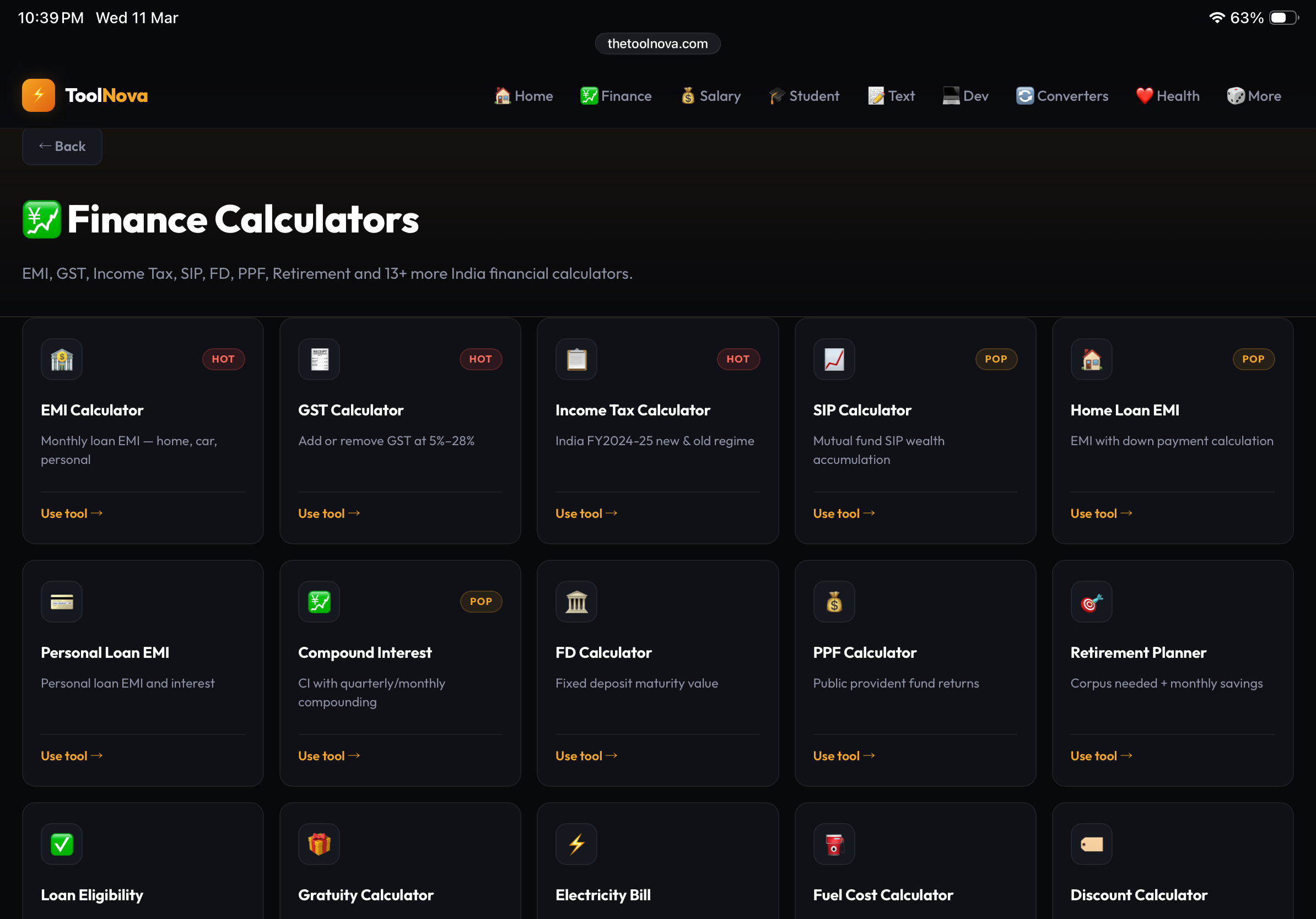Open the More menu
Viewport: 1316px width, 919px height.
1254,96
